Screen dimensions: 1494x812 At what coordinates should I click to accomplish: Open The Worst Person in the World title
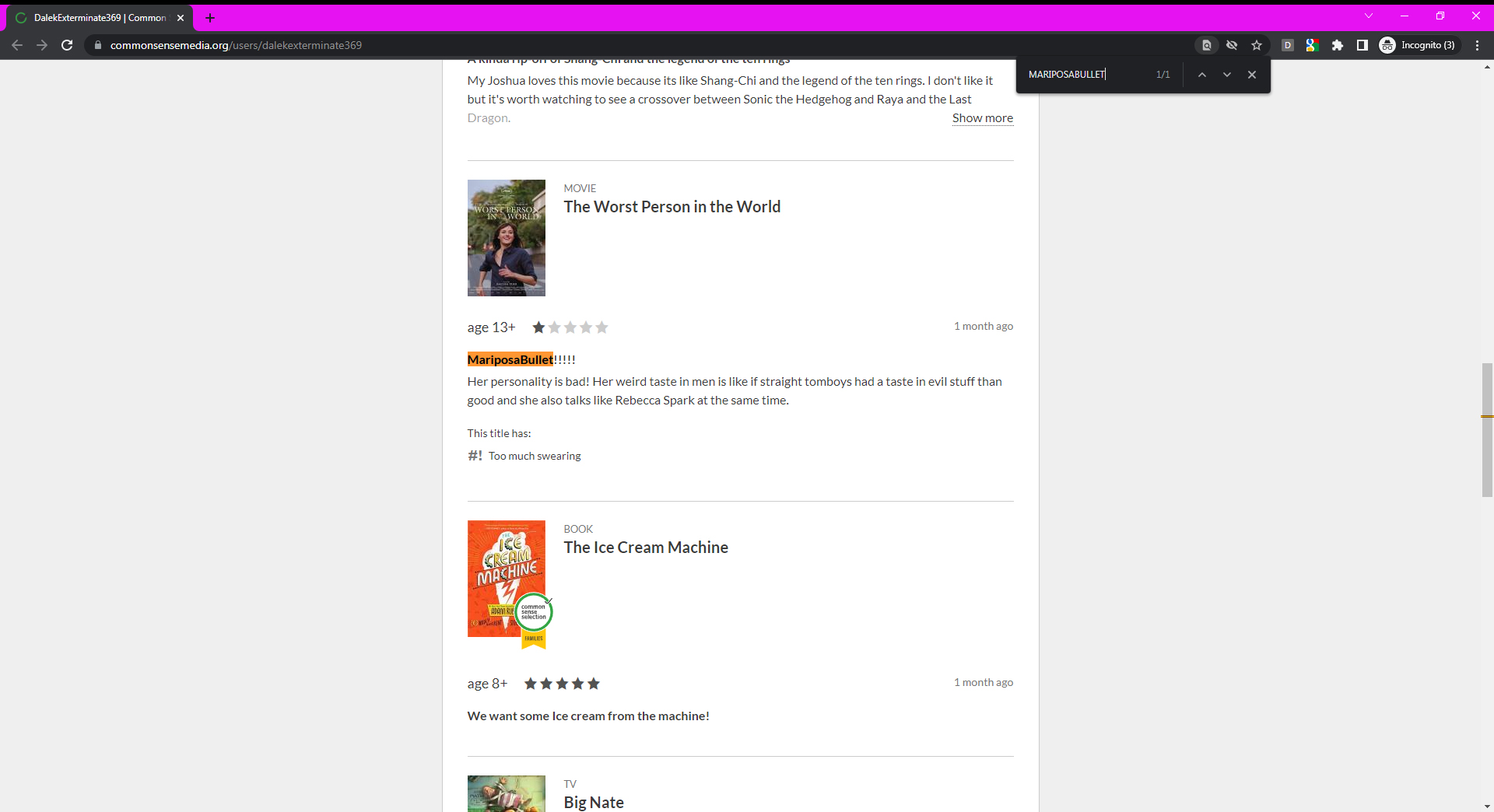tap(672, 207)
